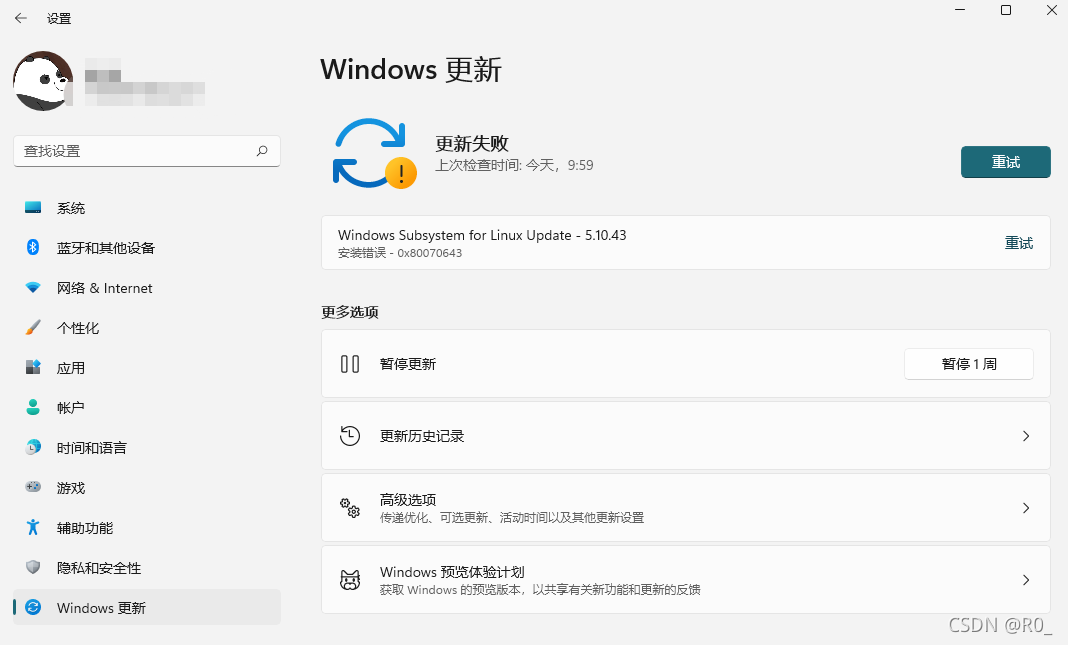The width and height of the screenshot is (1068, 645).
Task: Click the 暂停更新 label
Action: point(407,364)
